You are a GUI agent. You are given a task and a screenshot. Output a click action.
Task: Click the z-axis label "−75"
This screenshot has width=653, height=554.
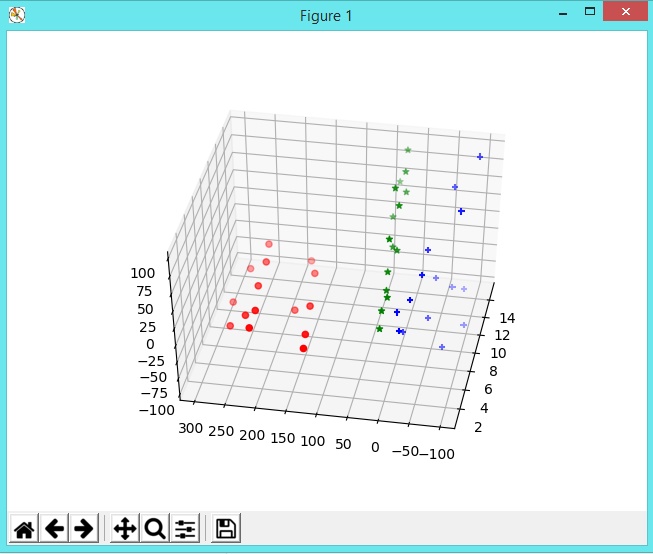tap(154, 393)
